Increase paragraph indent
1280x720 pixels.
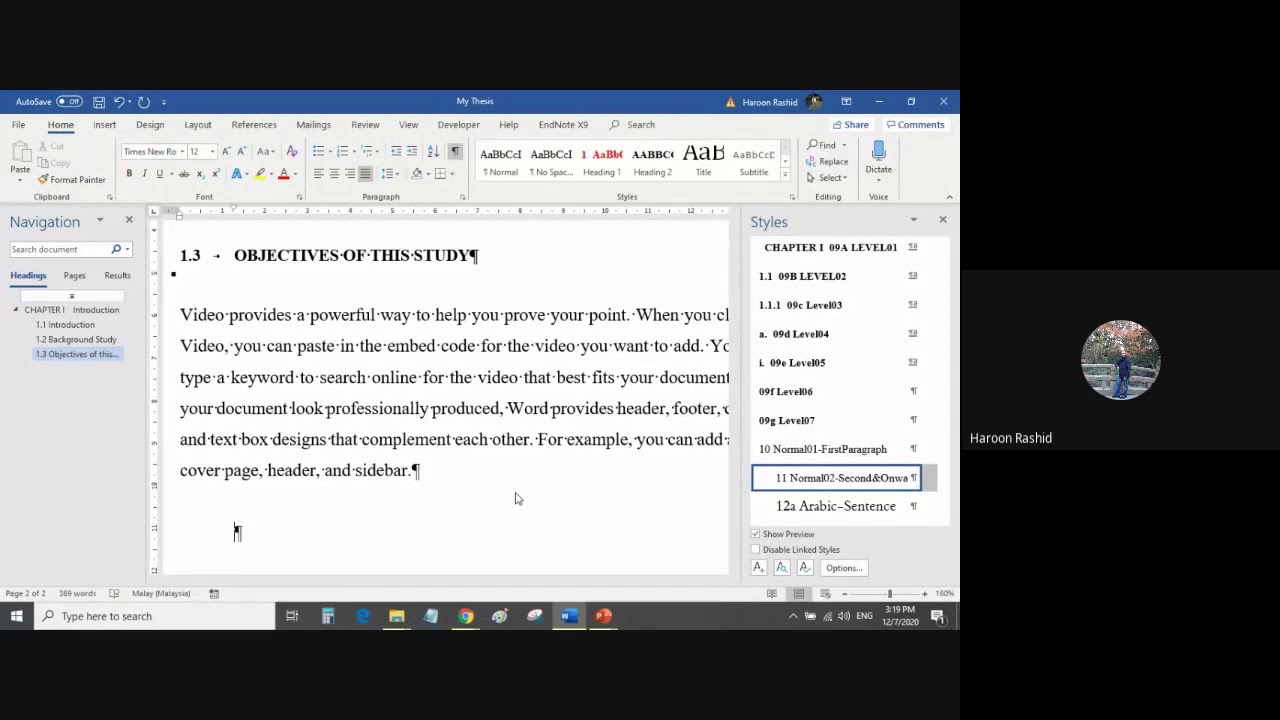[411, 152]
